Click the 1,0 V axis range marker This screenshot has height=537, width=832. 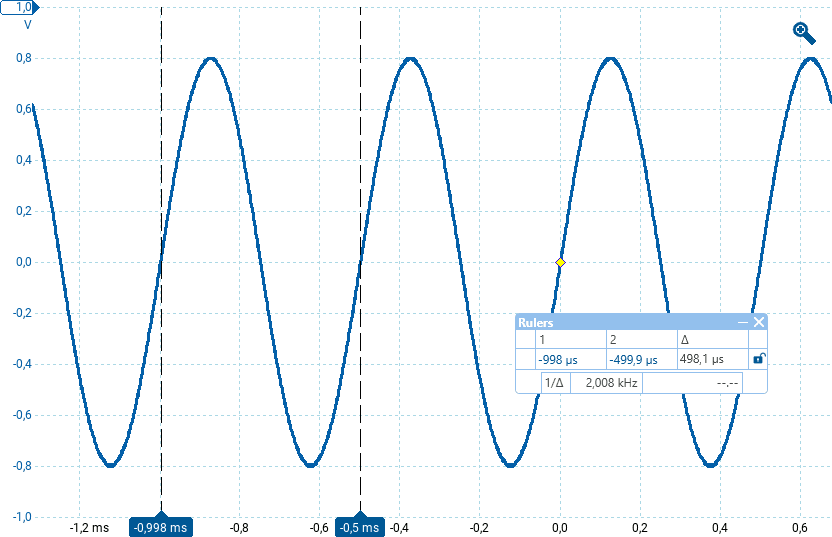coord(20,7)
